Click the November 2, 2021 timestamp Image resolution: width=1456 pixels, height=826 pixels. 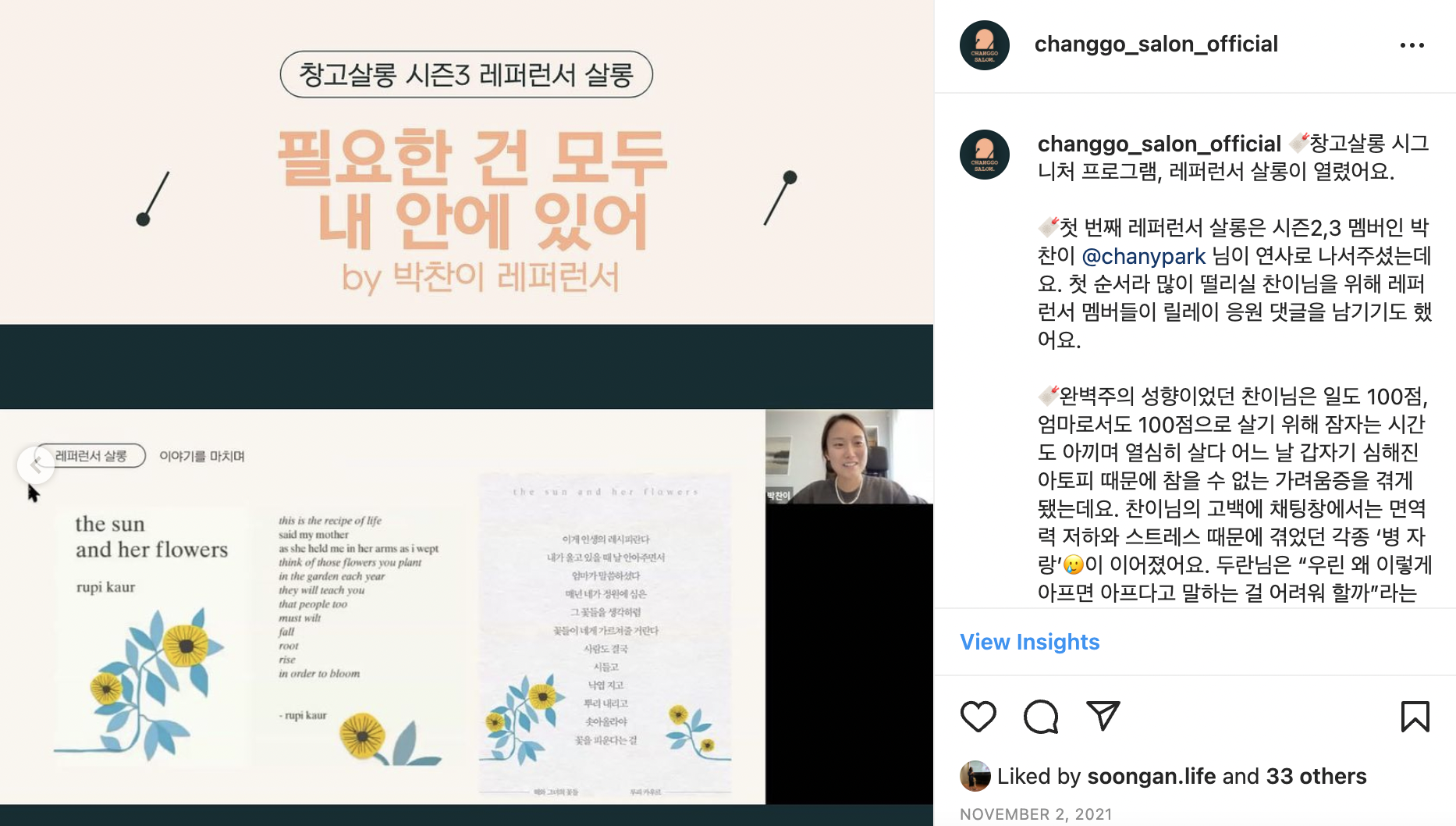point(1035,814)
